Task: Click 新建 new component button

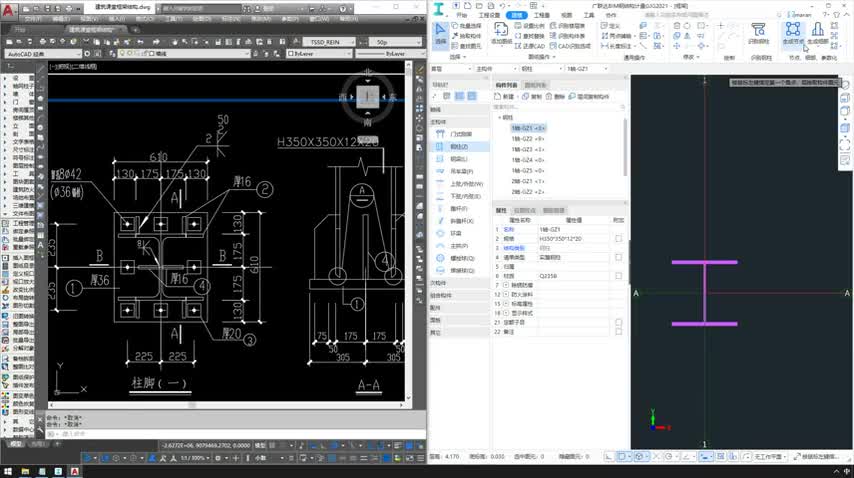Action: click(x=504, y=96)
